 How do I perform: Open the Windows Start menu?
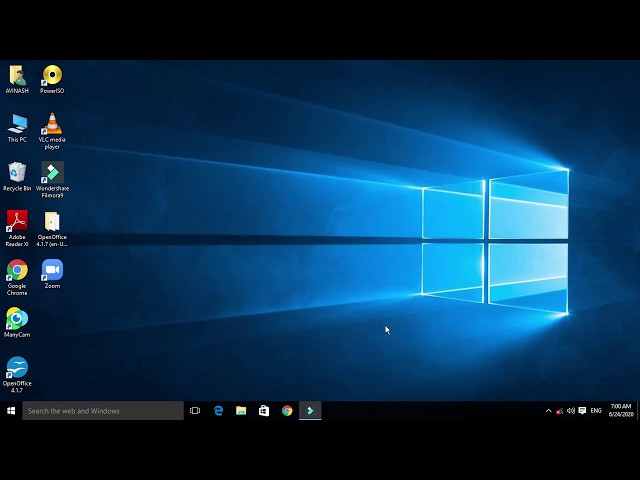[x=11, y=411]
